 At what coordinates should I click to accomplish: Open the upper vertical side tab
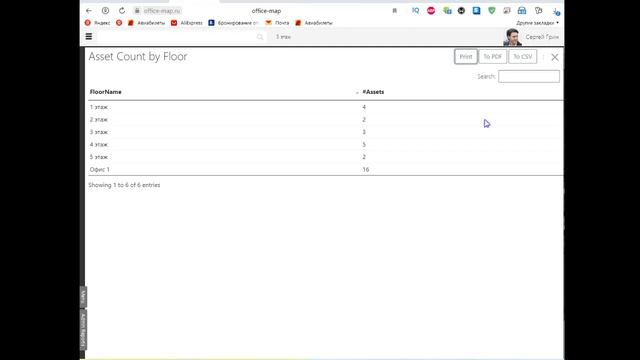(83, 297)
